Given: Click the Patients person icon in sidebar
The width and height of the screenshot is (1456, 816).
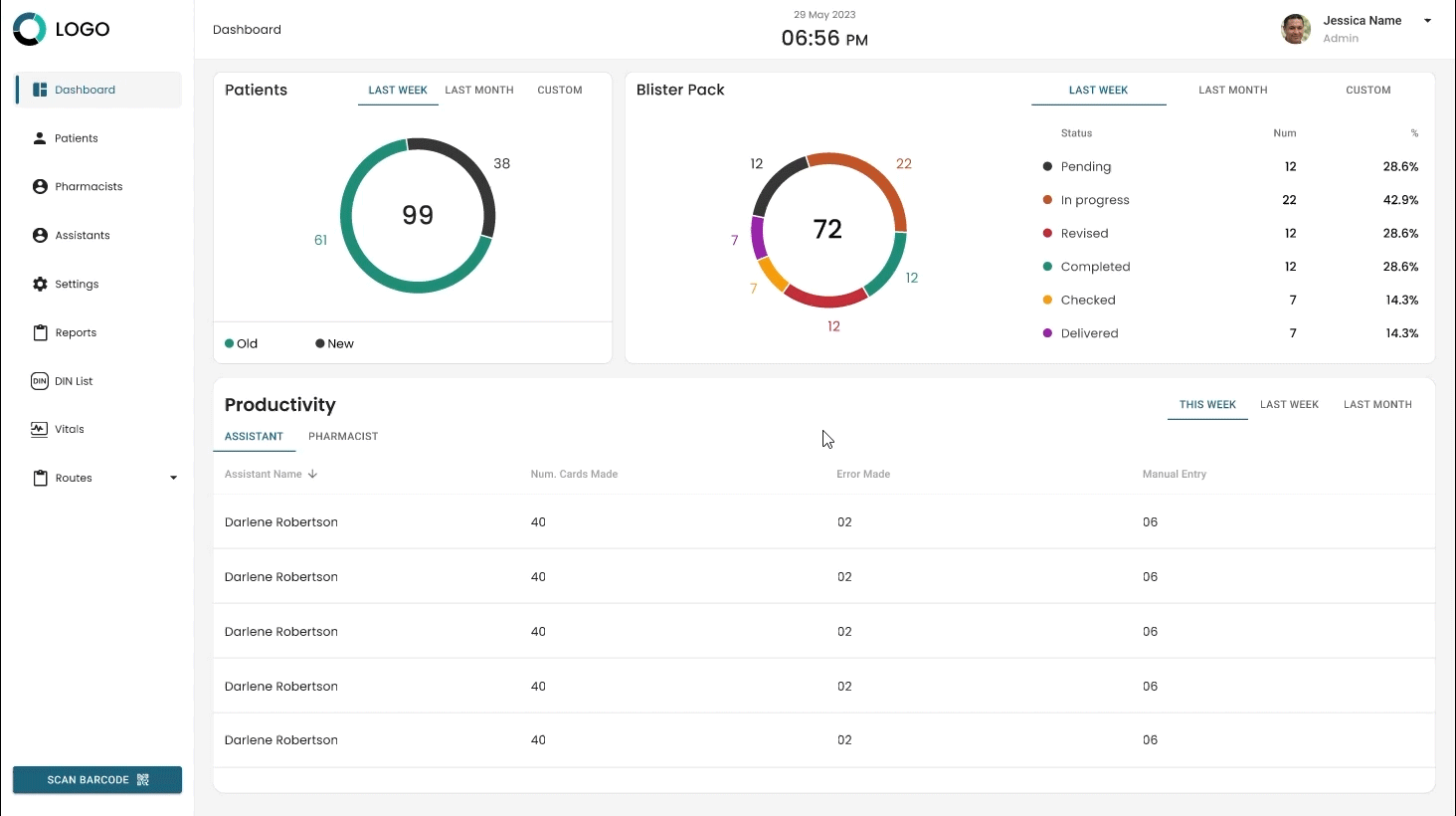Looking at the screenshot, I should click(40, 138).
